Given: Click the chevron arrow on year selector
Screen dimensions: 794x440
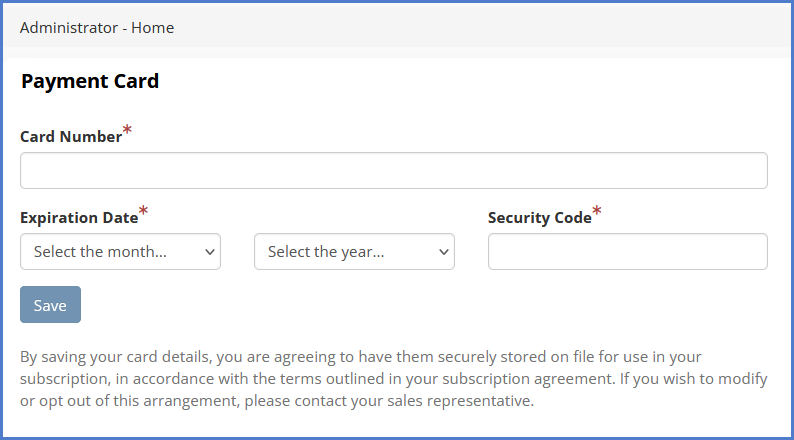Looking at the screenshot, I should coord(444,252).
